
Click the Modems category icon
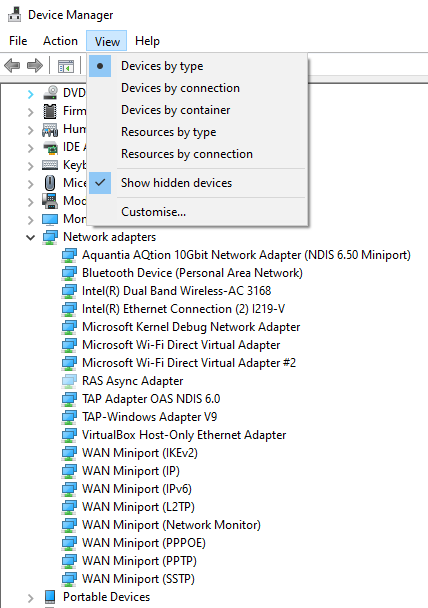click(x=50, y=201)
